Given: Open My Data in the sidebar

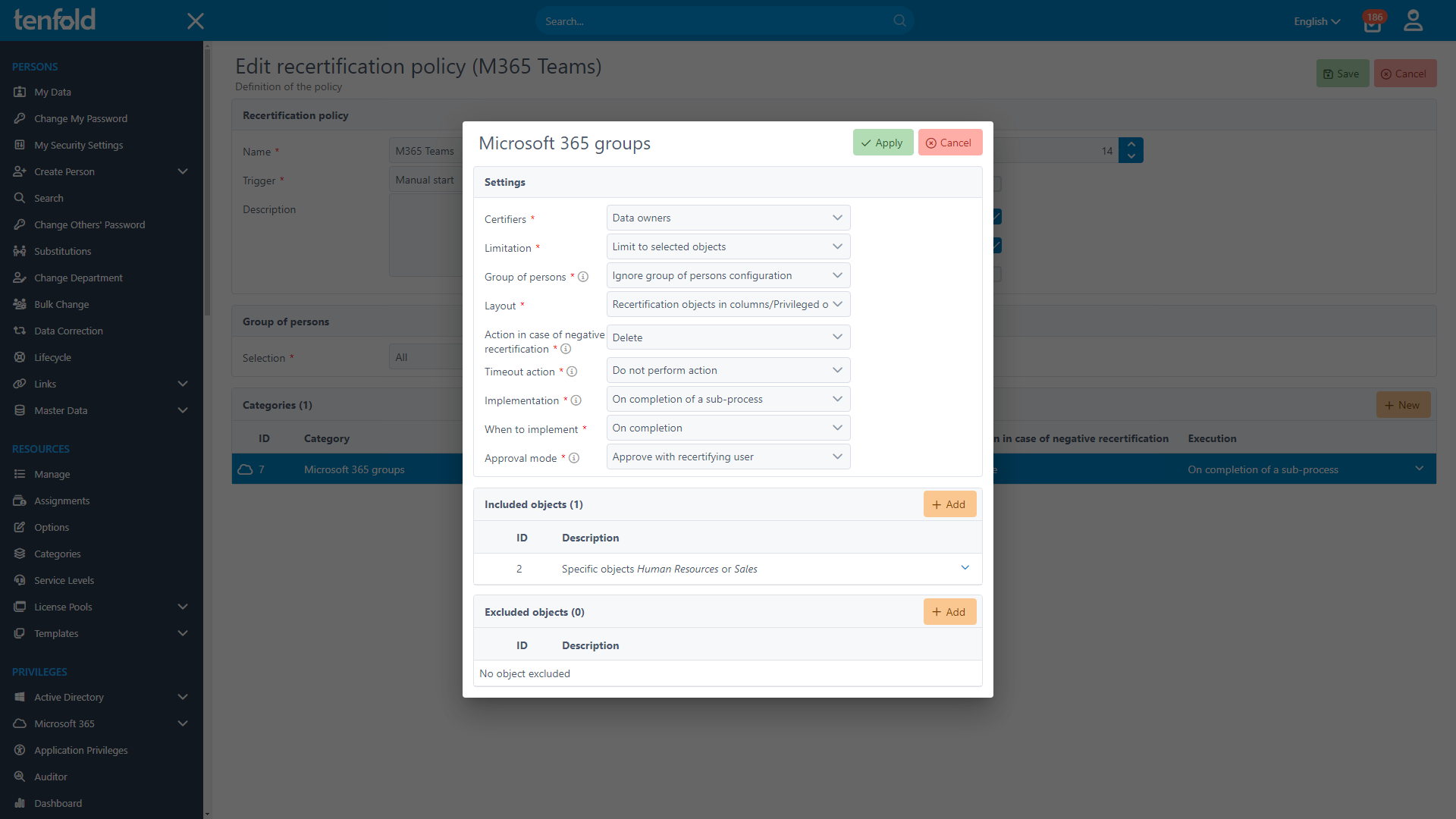Looking at the screenshot, I should click(52, 92).
